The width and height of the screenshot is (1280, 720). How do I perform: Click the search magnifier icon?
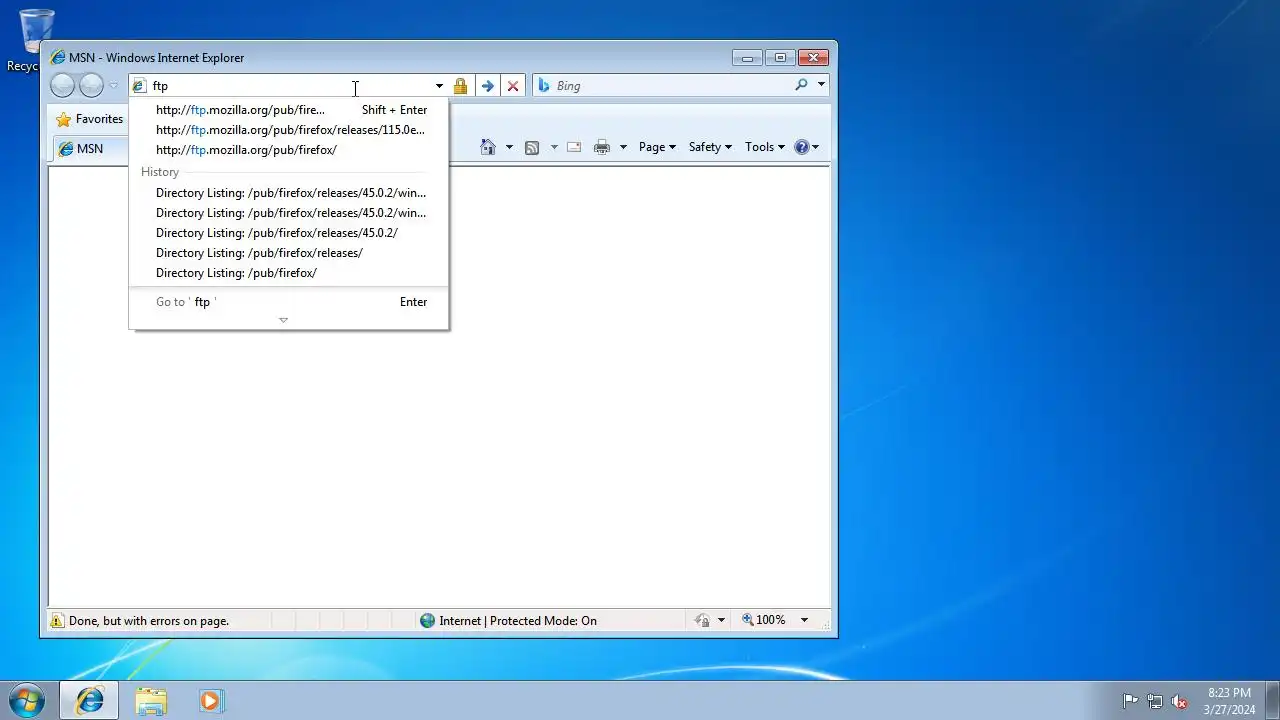[x=801, y=86]
